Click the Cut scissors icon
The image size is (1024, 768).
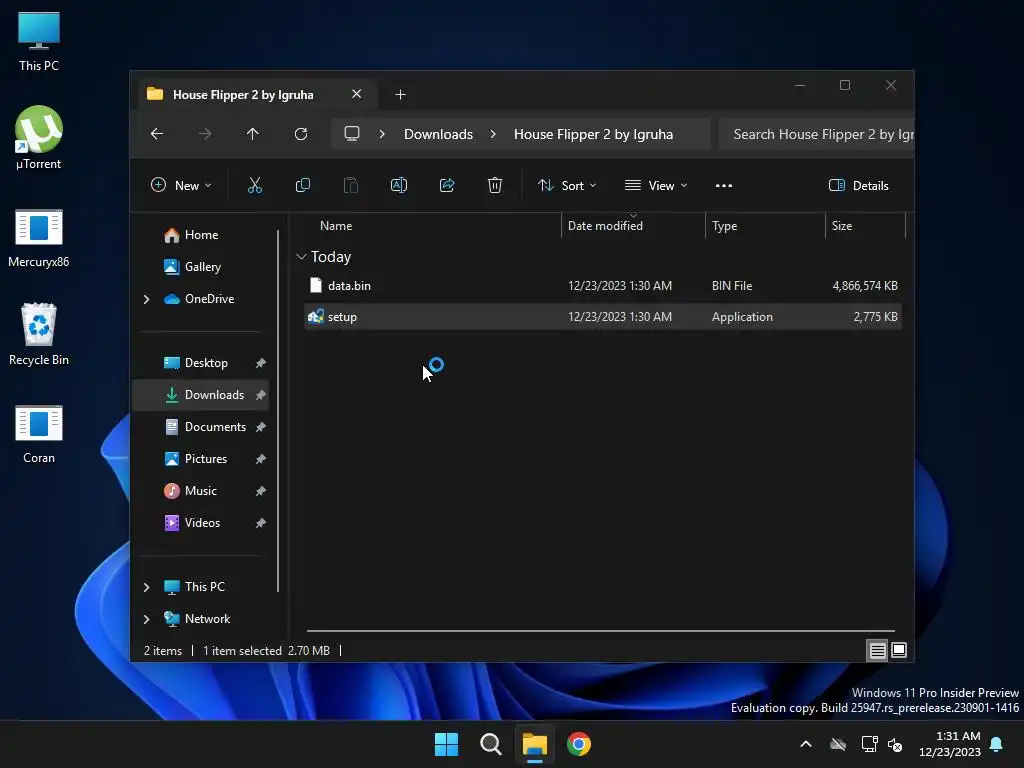pos(255,185)
